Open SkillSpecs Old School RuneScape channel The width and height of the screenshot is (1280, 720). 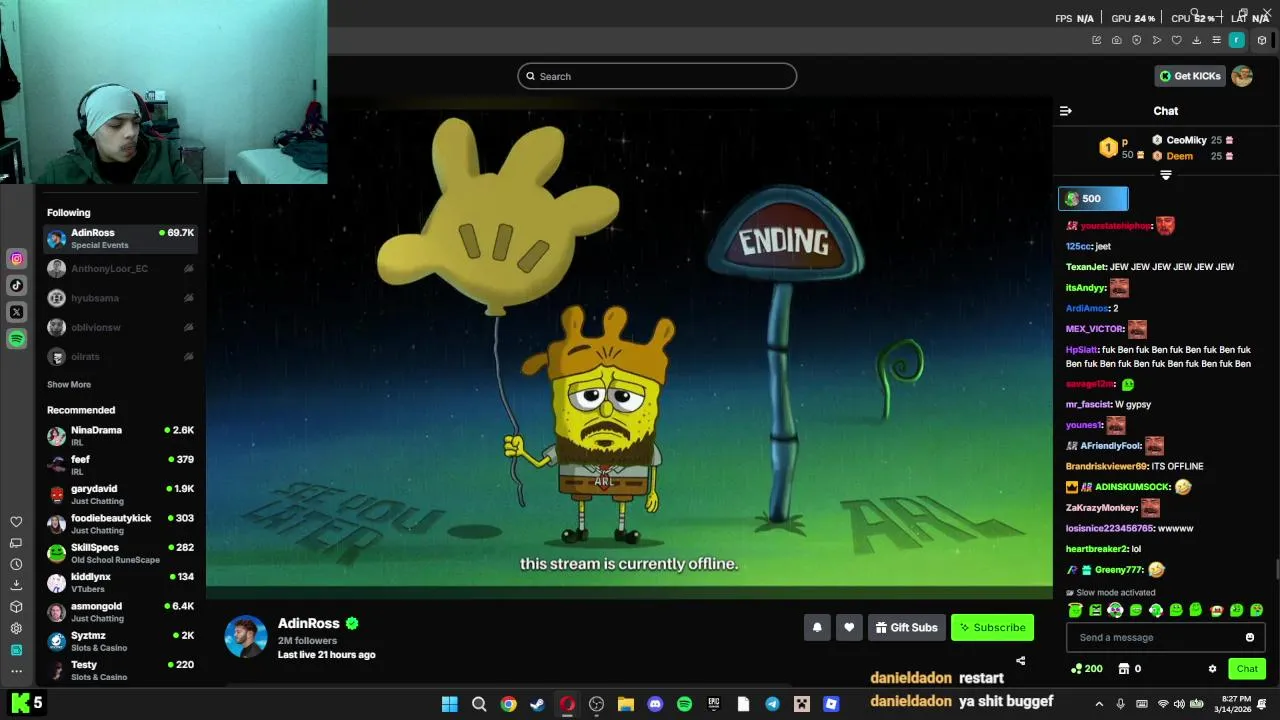click(x=120, y=553)
